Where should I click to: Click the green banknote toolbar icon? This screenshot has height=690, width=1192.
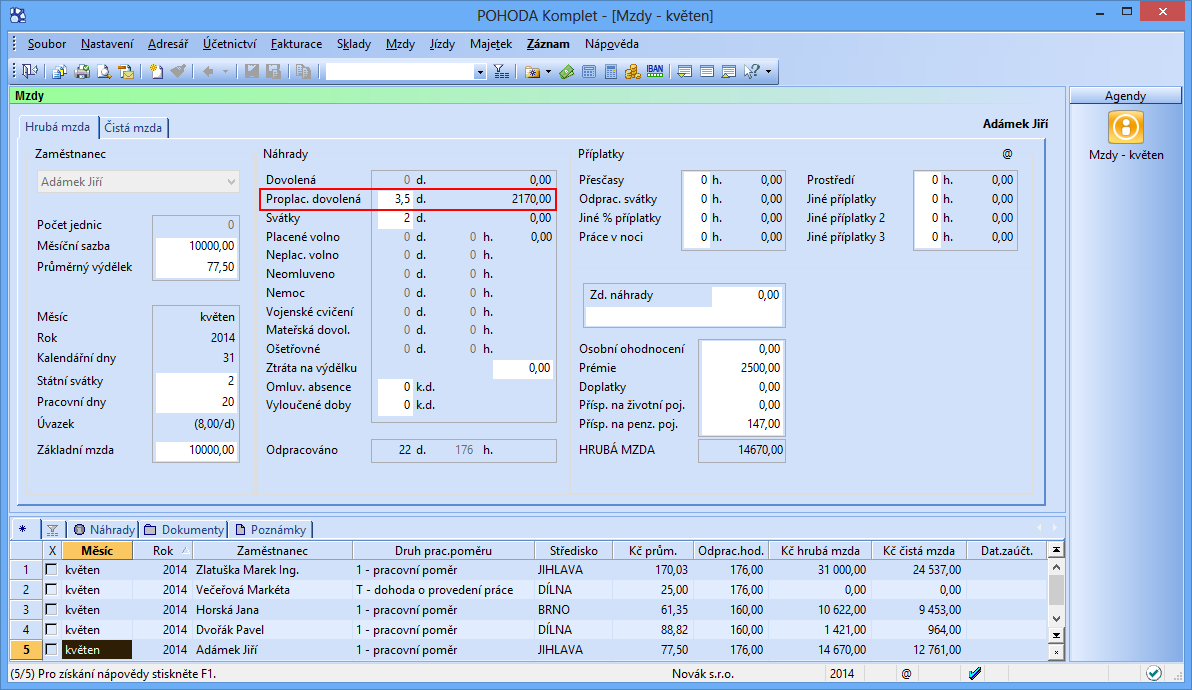[566, 71]
